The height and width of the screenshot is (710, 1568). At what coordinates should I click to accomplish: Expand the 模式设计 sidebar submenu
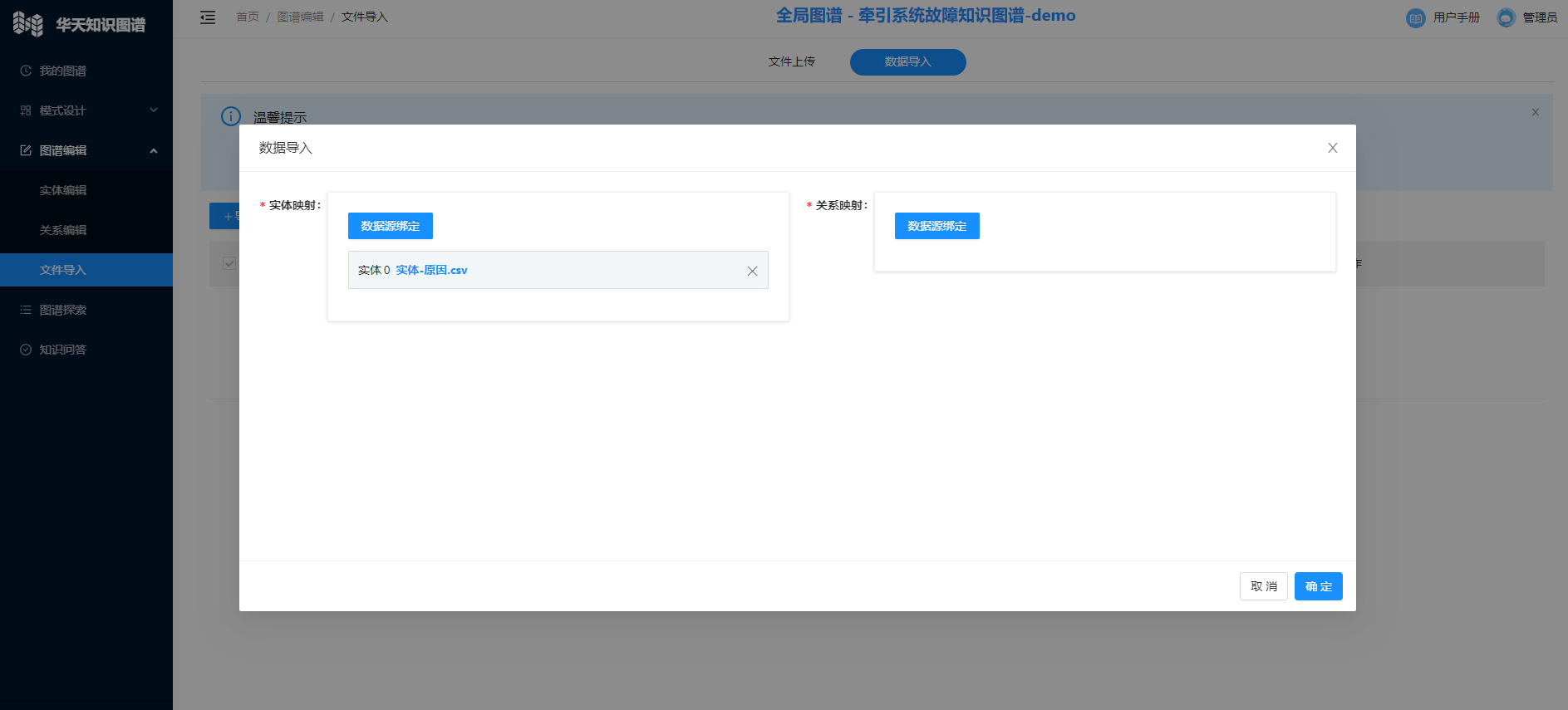[154, 110]
